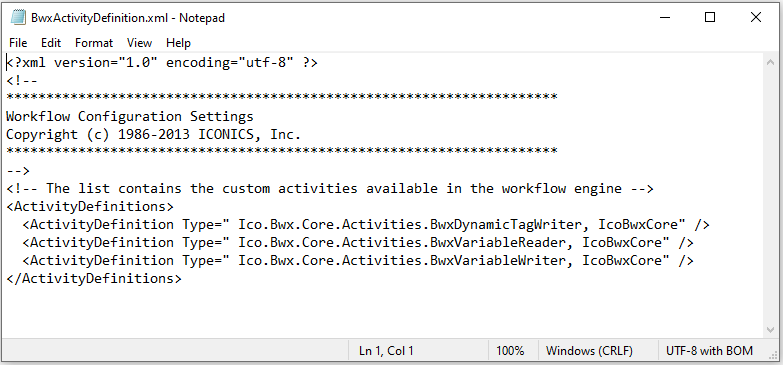Click the vertical scrollbar track
The height and width of the screenshot is (365, 783).
pyautogui.click(x=771, y=196)
